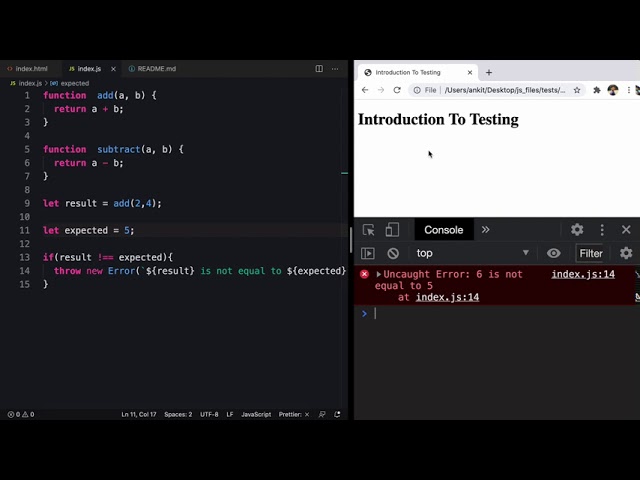Image resolution: width=640 pixels, height=480 pixels.
Task: Open the top JavaScript context dropdown
Action: [472, 253]
